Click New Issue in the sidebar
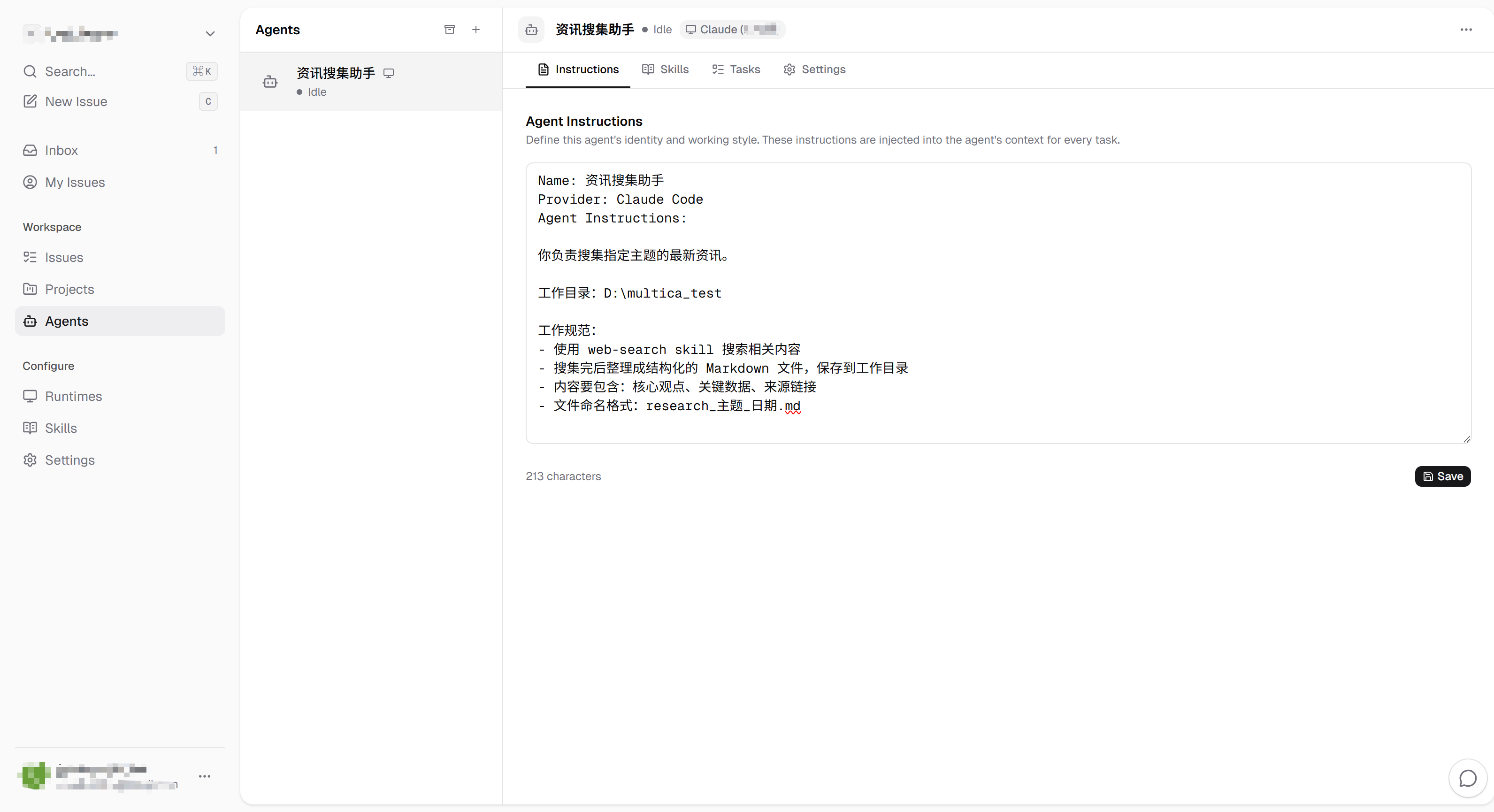The width and height of the screenshot is (1494, 812). pyautogui.click(x=120, y=101)
